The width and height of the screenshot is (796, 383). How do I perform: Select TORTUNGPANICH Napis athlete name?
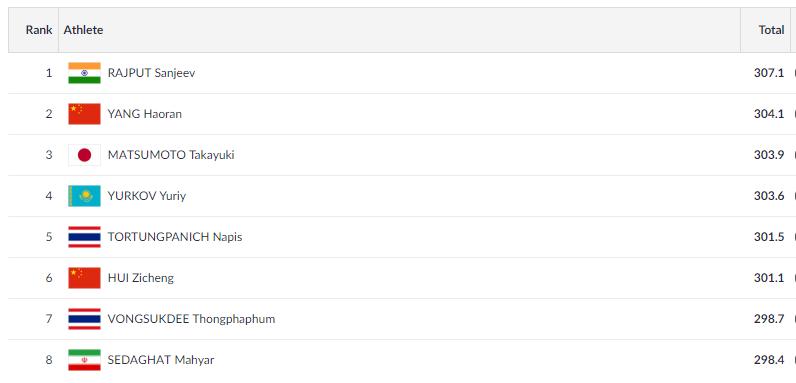point(175,237)
